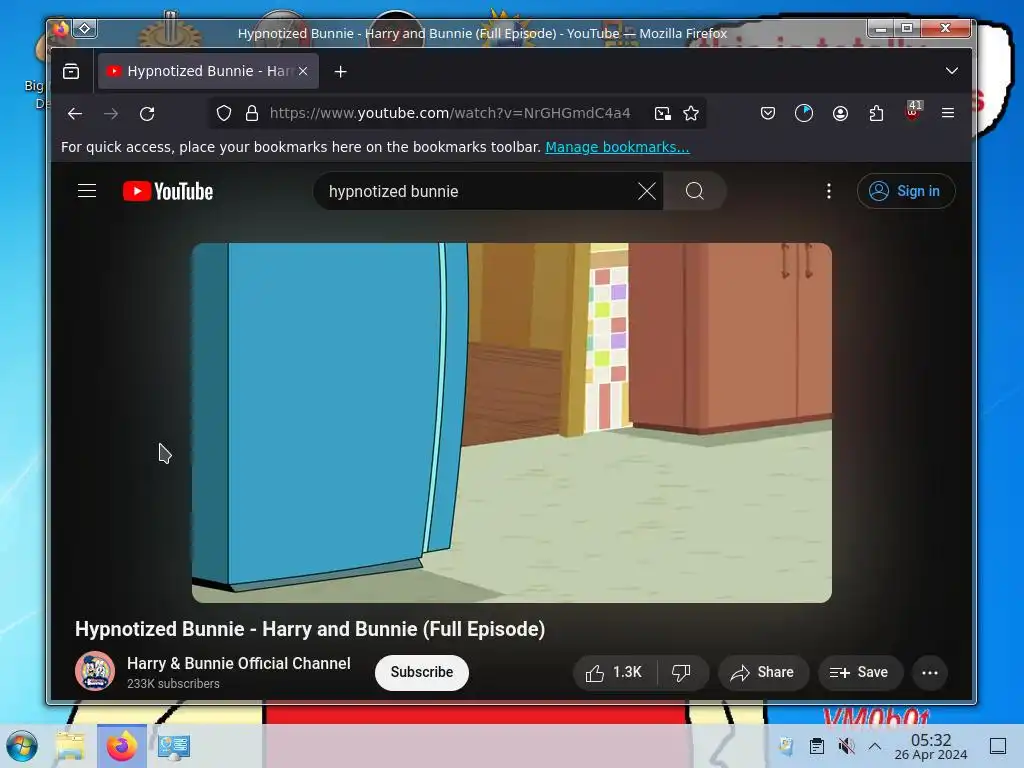Open clock showing 05:32
Viewport: 1024px width, 768px height.
[931, 746]
